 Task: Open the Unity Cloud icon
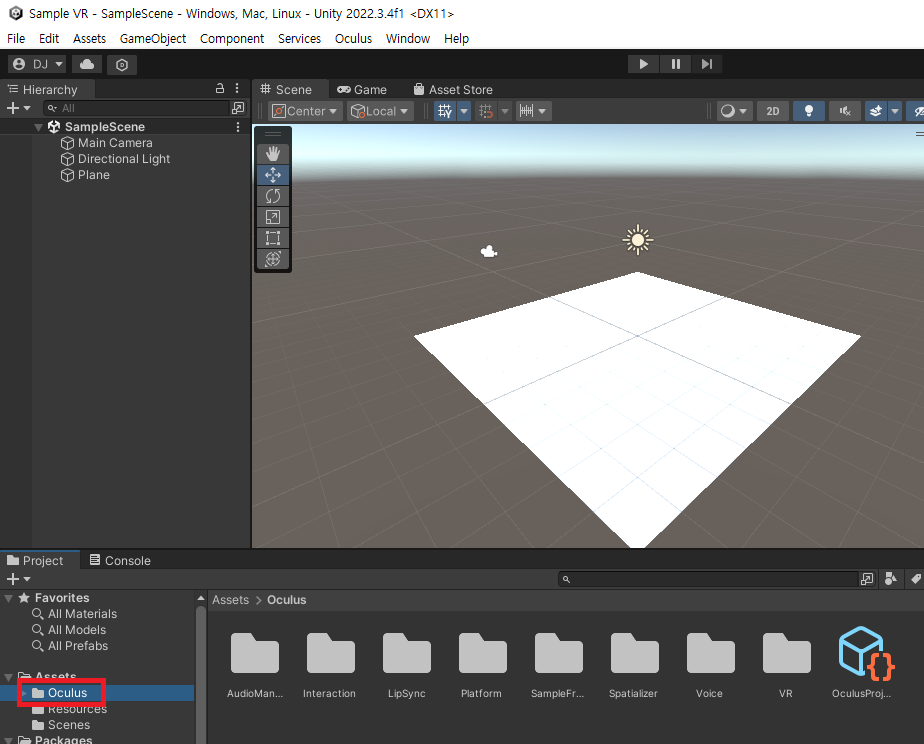[87, 64]
